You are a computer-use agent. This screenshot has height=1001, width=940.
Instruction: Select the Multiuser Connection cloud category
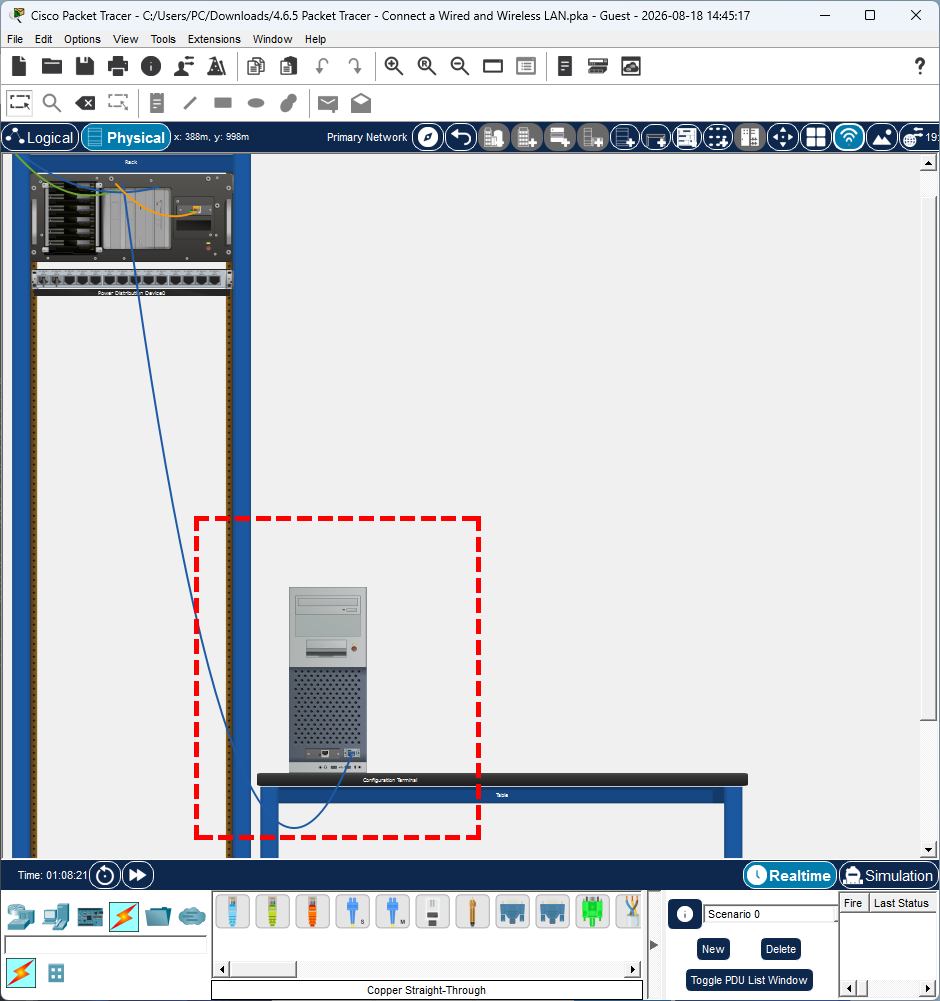(x=192, y=917)
